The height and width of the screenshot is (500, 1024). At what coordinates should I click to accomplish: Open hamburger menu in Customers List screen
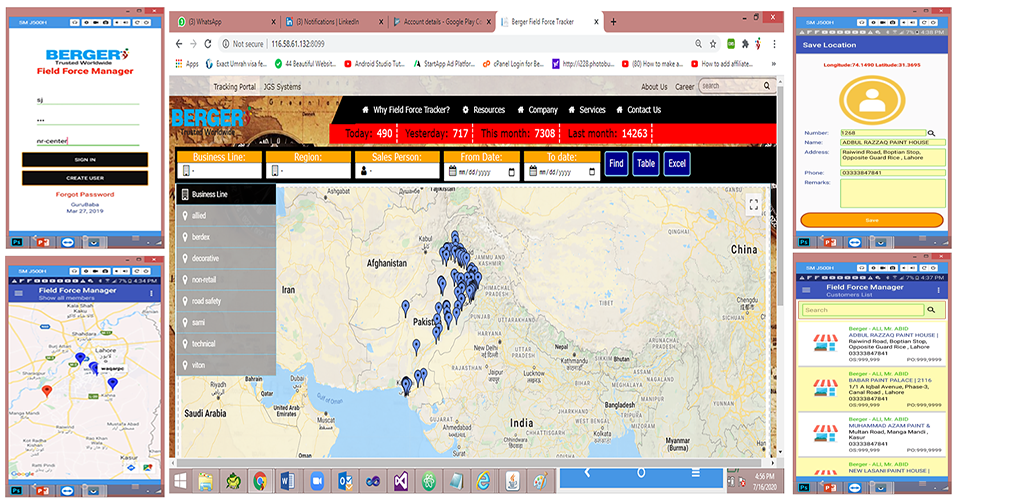point(807,290)
